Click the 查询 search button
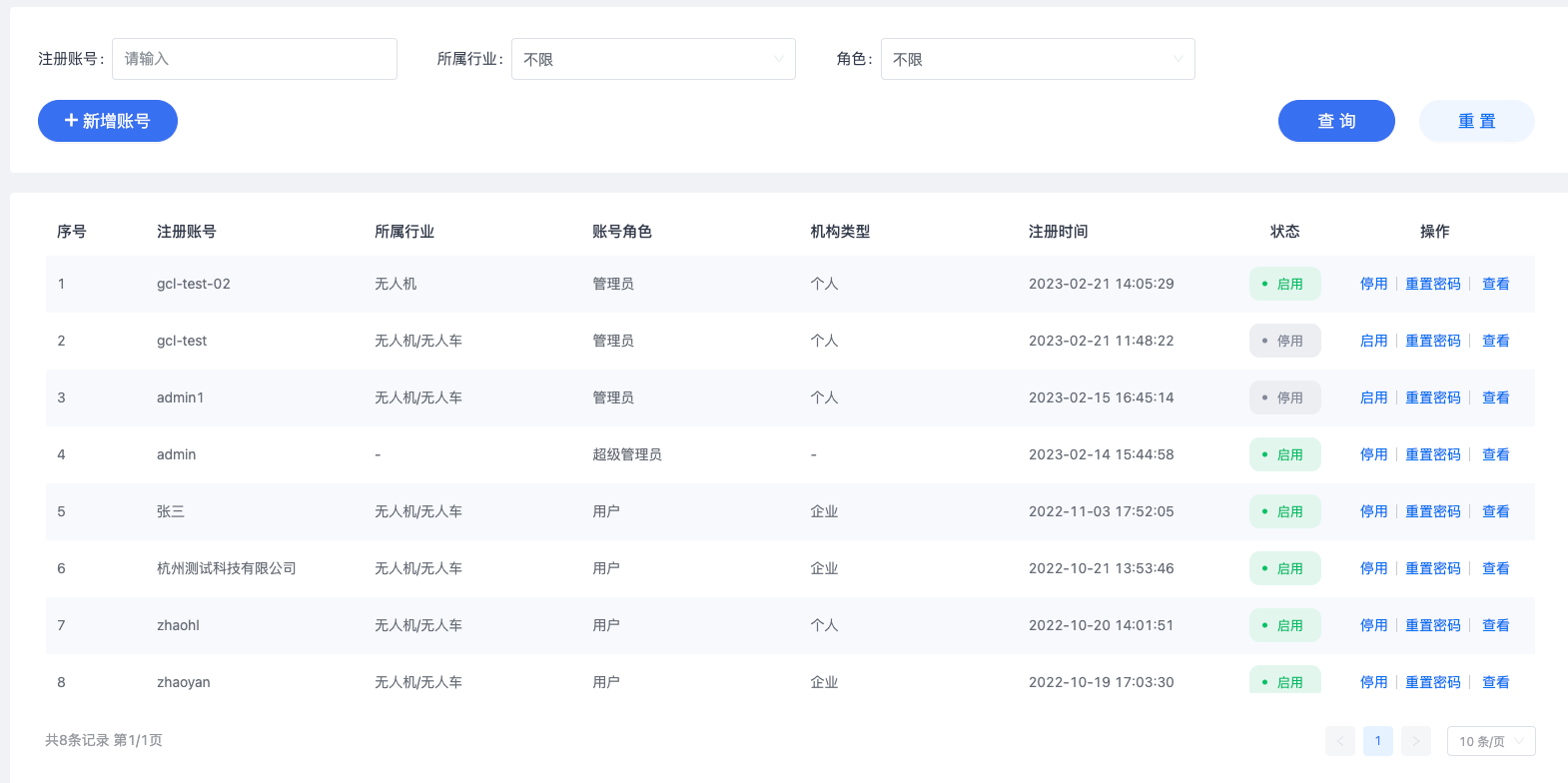 (1336, 121)
